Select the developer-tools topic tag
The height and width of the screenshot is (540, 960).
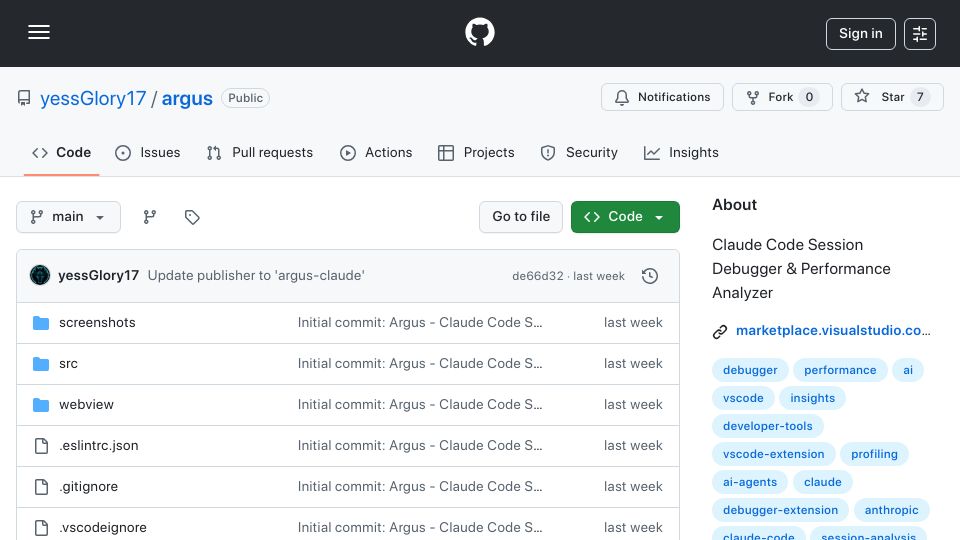pos(768,426)
